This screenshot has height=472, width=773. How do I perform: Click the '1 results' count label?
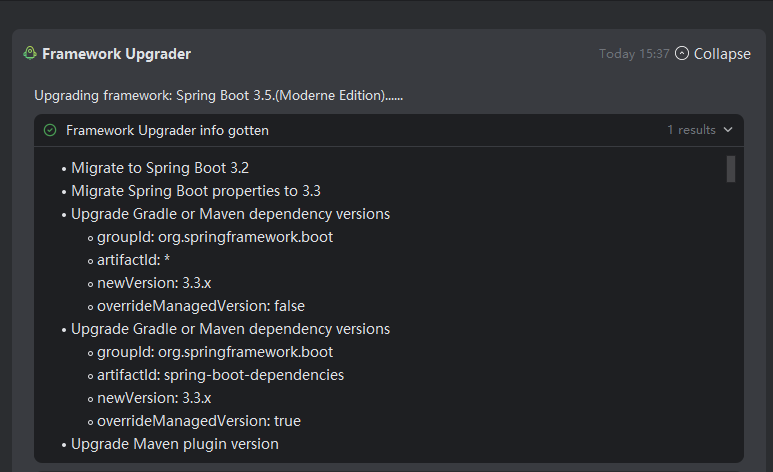click(x=691, y=130)
